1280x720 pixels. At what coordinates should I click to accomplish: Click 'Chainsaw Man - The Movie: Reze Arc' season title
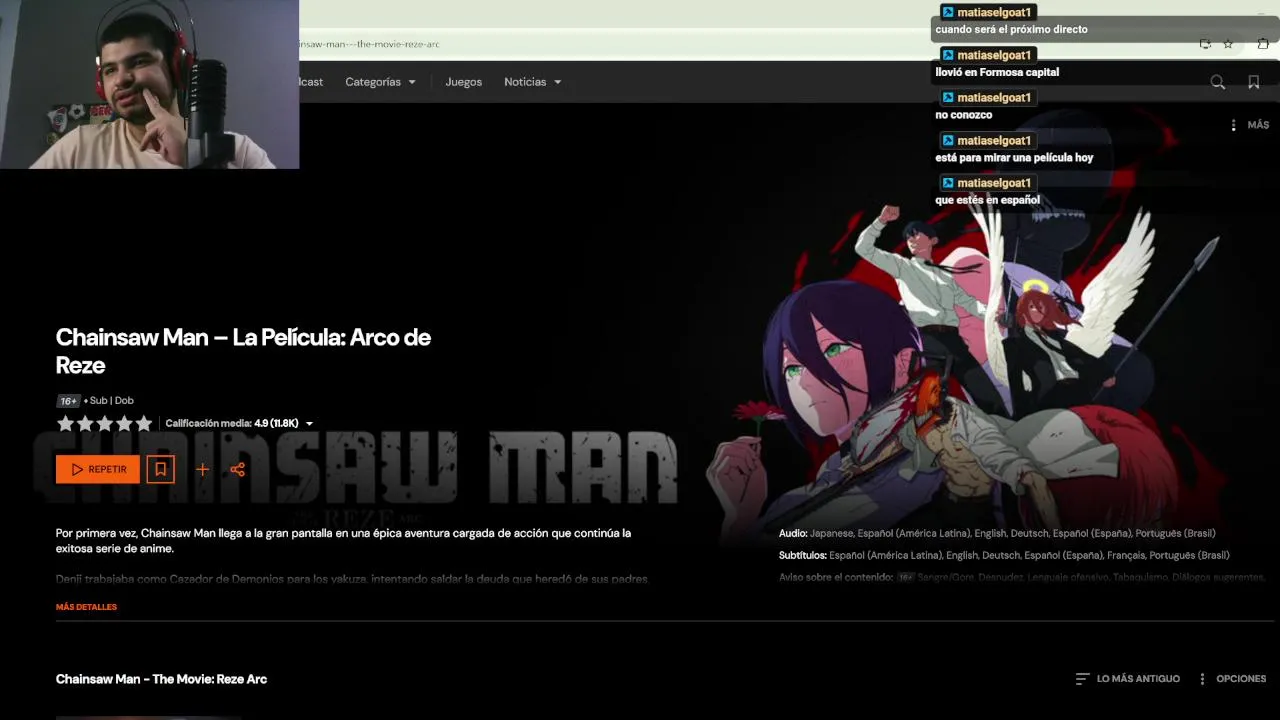(x=161, y=679)
